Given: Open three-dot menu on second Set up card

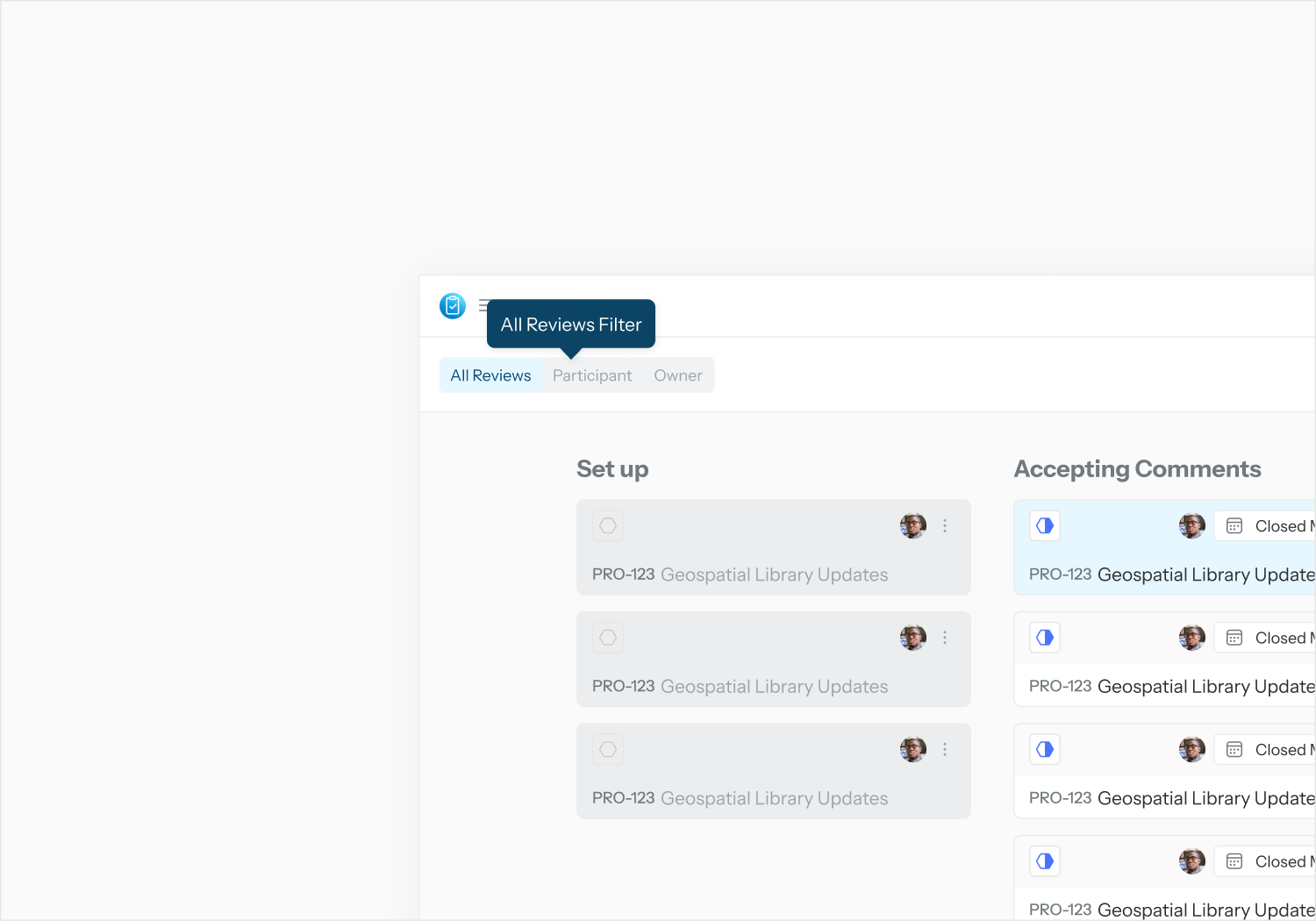Looking at the screenshot, I should point(945,638).
